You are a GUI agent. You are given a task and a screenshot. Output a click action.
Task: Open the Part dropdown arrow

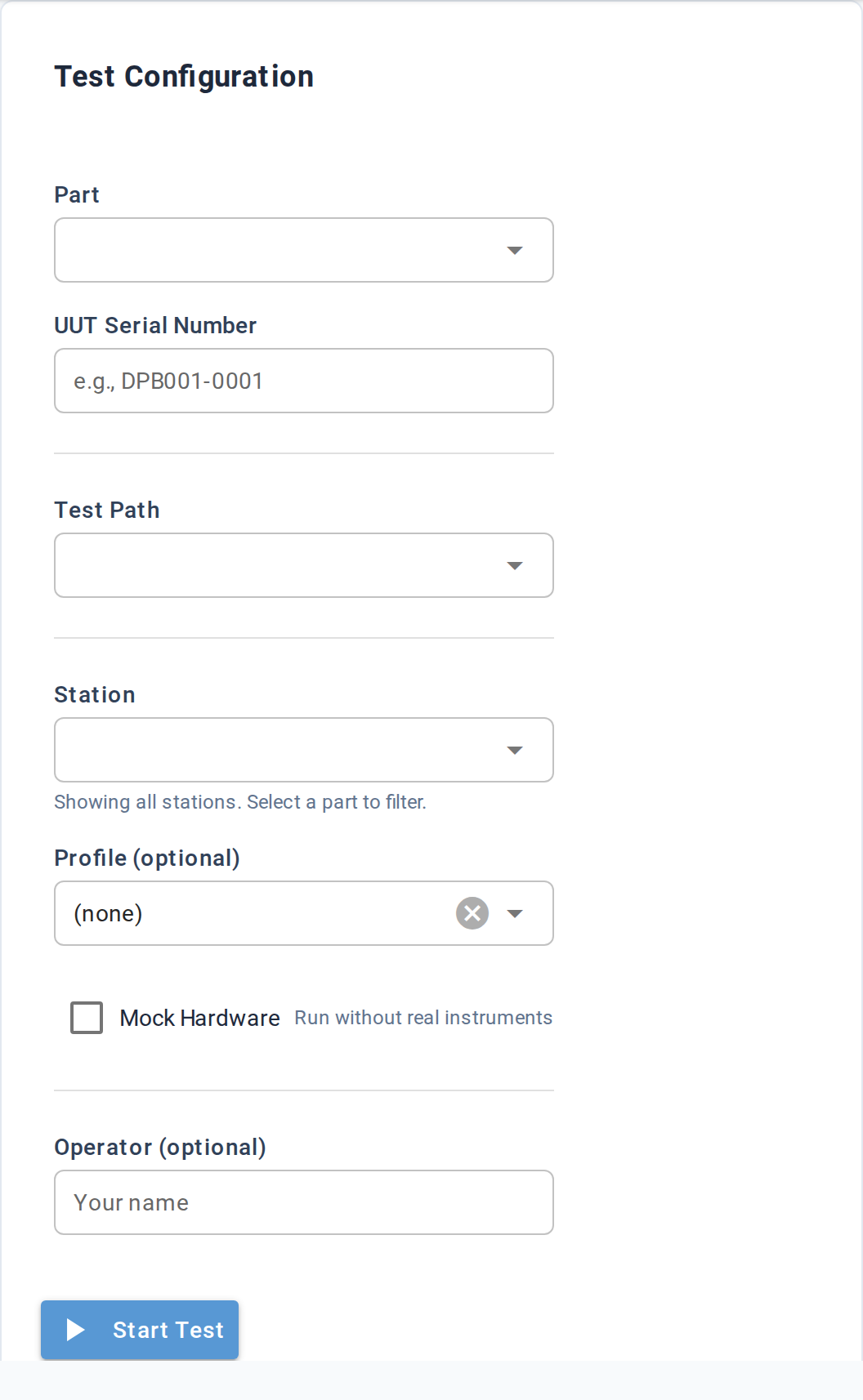(x=515, y=250)
